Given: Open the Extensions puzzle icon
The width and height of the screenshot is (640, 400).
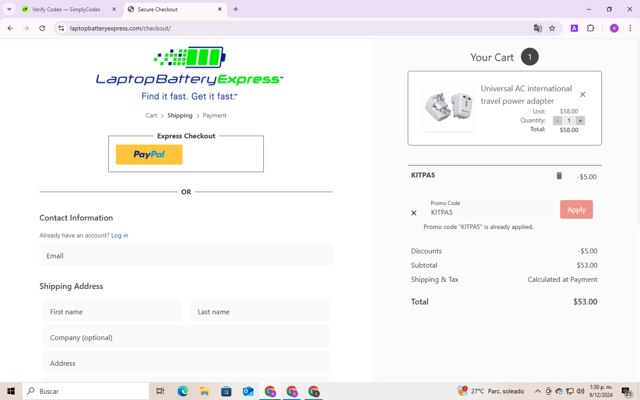Looking at the screenshot, I should pos(590,28).
